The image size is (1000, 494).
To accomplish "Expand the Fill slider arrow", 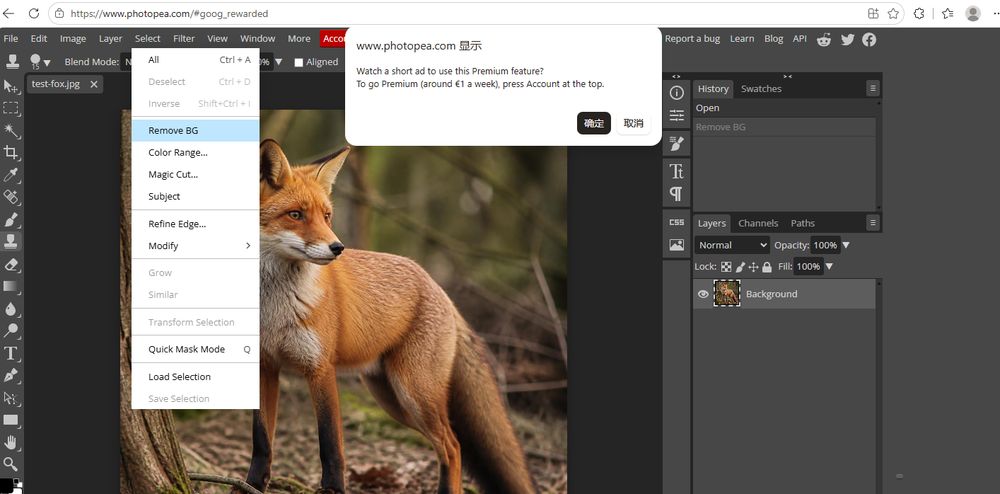I will 829,266.
